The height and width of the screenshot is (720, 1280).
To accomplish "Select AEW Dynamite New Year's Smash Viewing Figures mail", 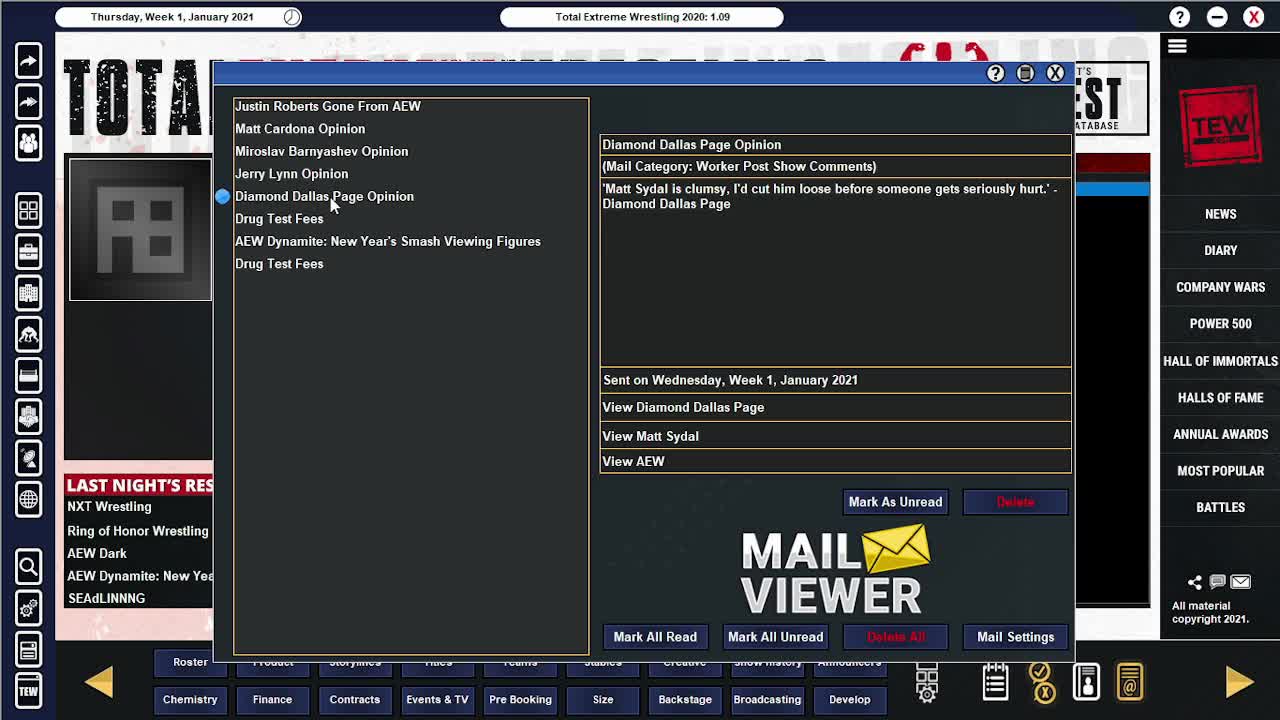I will [x=388, y=241].
